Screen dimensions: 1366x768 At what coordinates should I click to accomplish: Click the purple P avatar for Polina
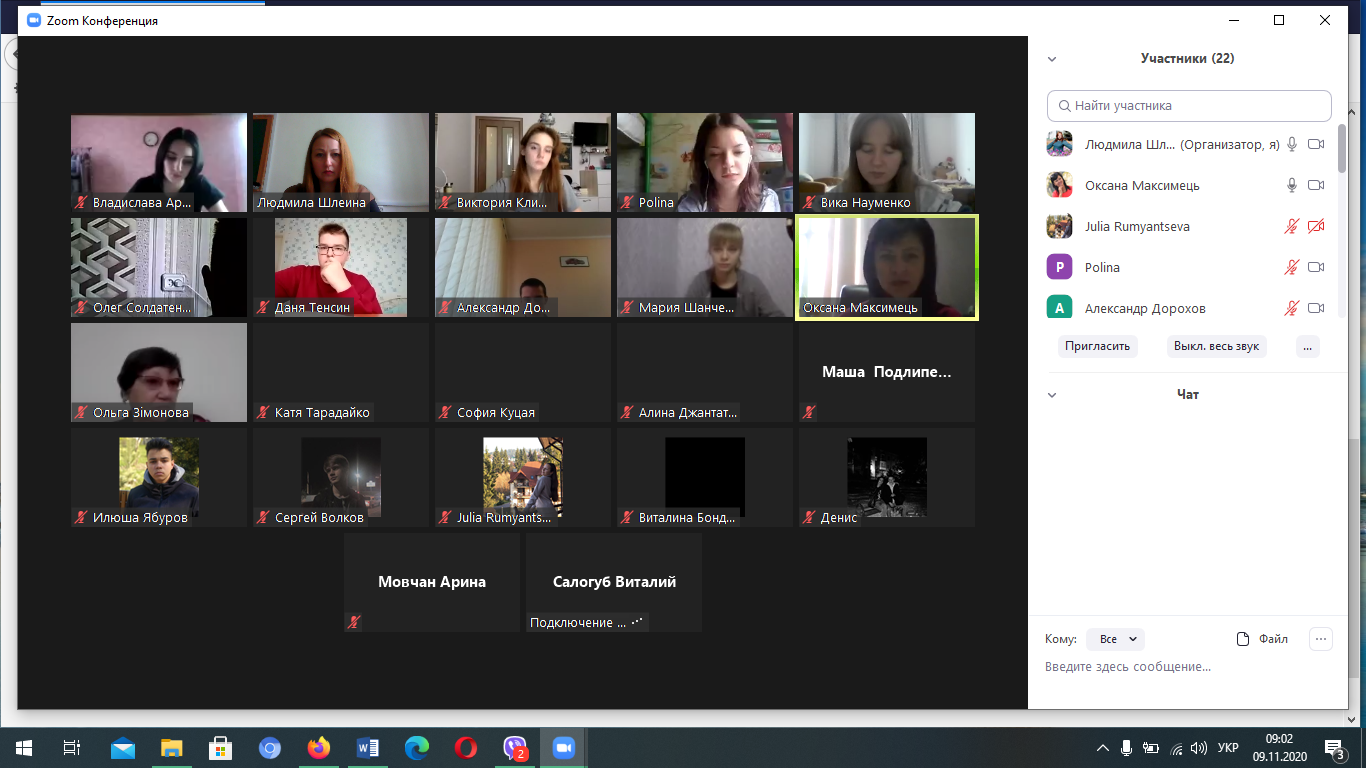coord(1060,268)
